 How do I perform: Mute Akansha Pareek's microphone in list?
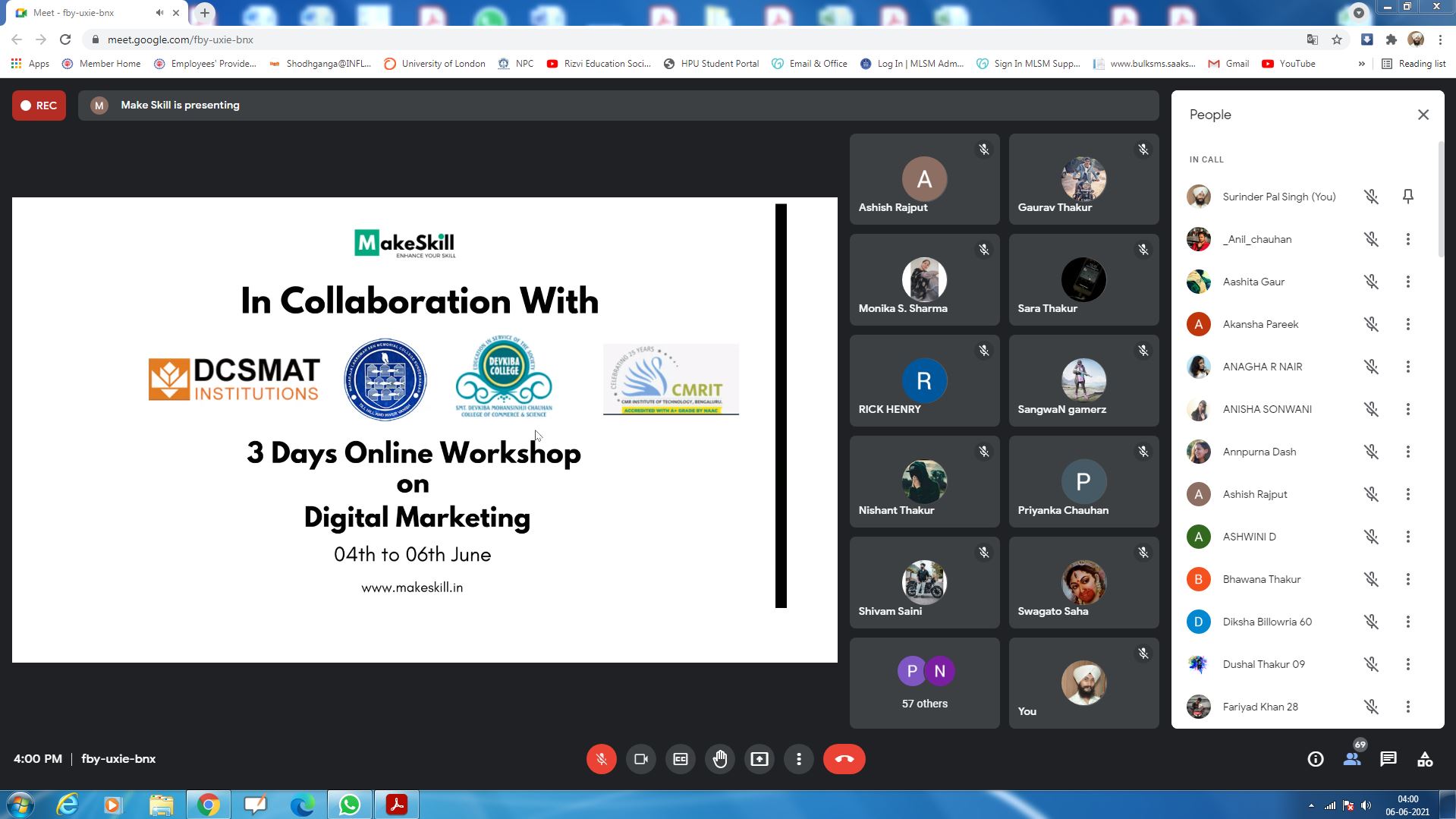pyautogui.click(x=1371, y=324)
